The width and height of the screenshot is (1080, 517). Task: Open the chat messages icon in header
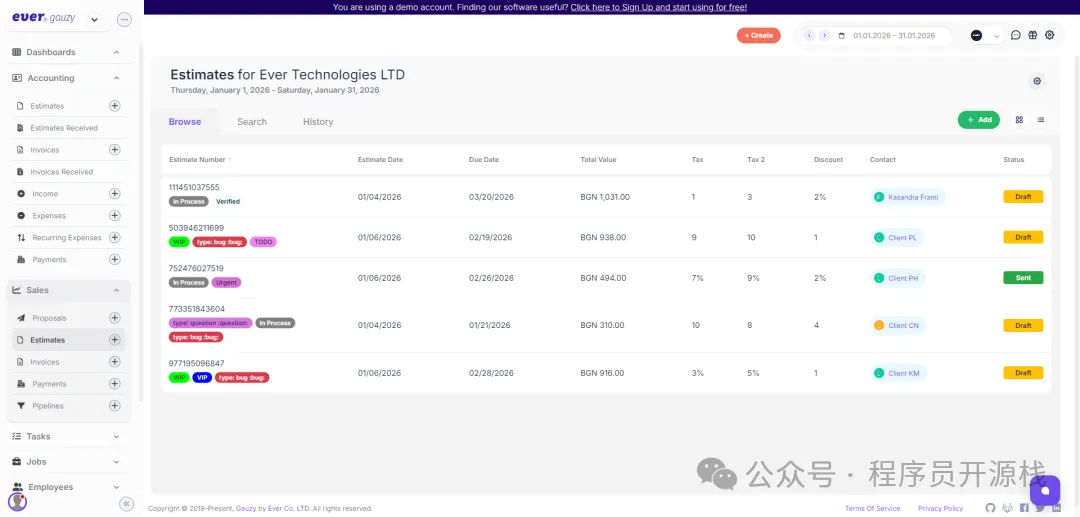(1015, 35)
